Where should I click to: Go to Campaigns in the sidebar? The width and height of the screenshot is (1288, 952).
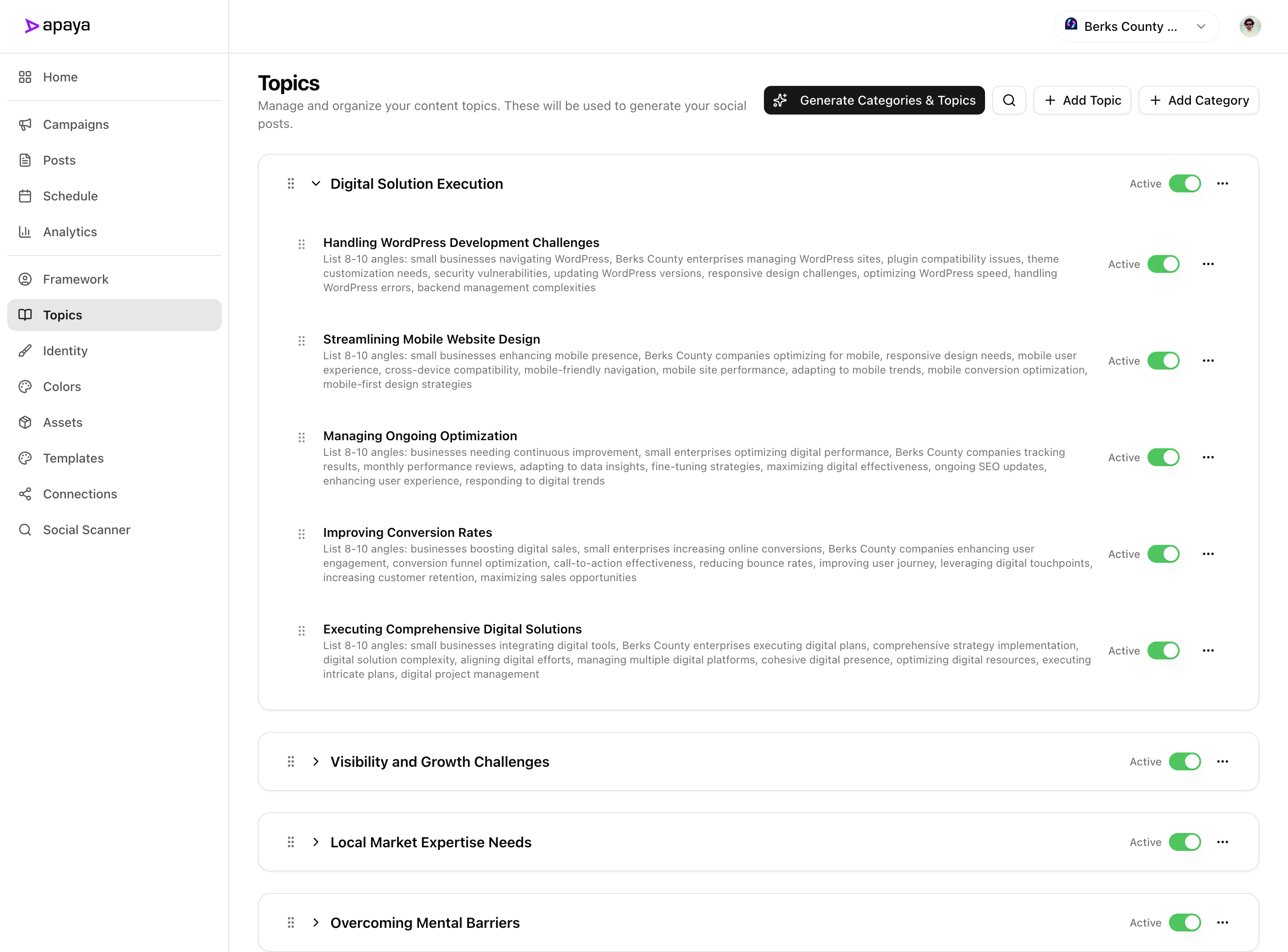click(76, 124)
